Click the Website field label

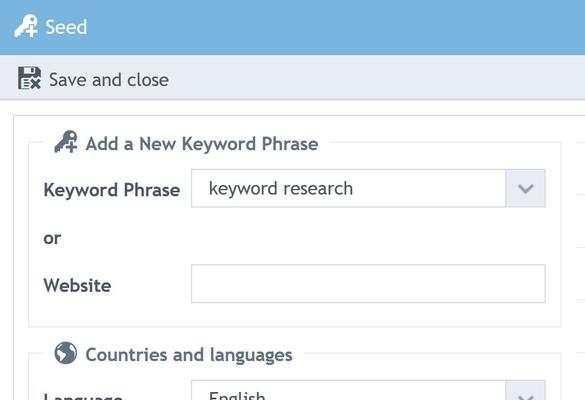[77, 286]
